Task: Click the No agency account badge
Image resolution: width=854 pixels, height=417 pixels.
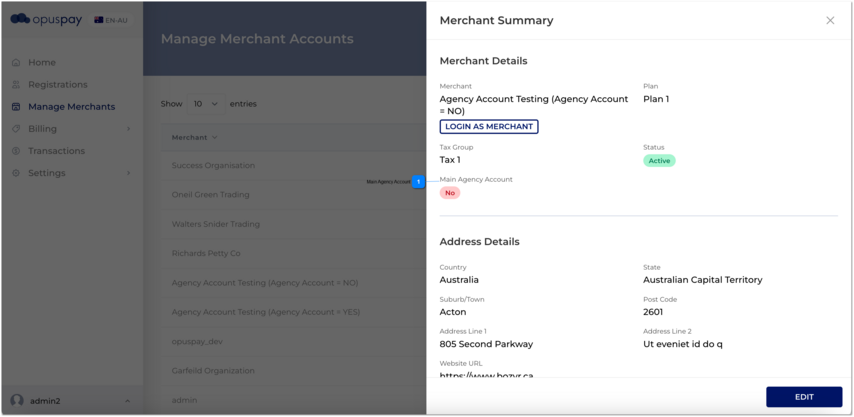Action: pos(450,193)
